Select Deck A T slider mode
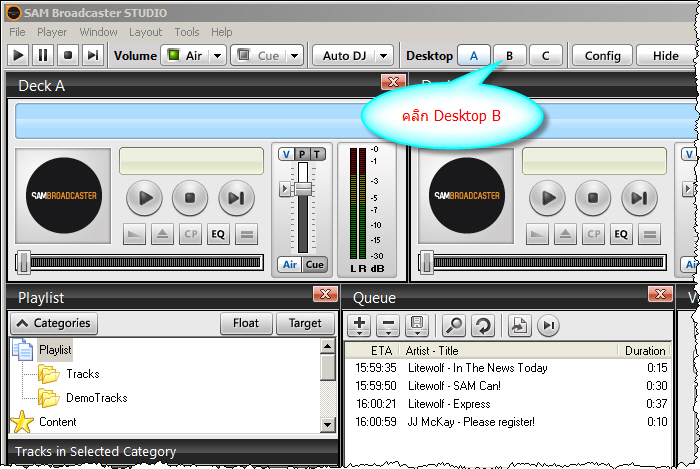The height and width of the screenshot is (469, 700). pyautogui.click(x=317, y=154)
